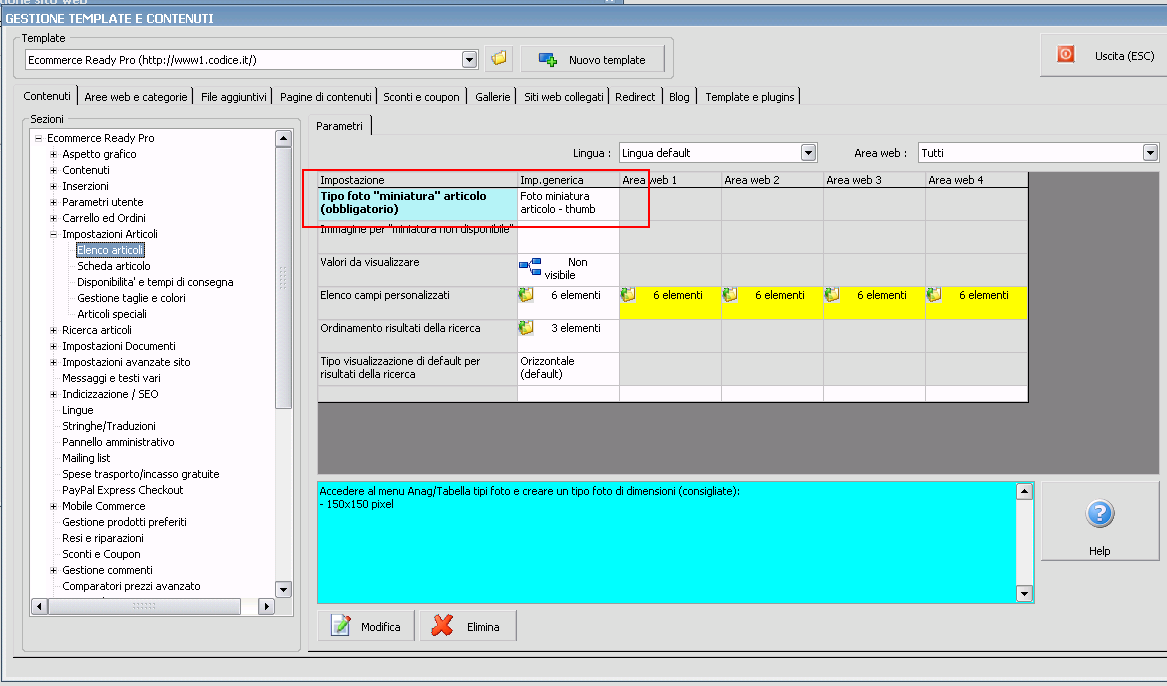Click left arrow of Sezioni horizontal scrollbar
Screen dimensions: 1167x686
[39, 606]
